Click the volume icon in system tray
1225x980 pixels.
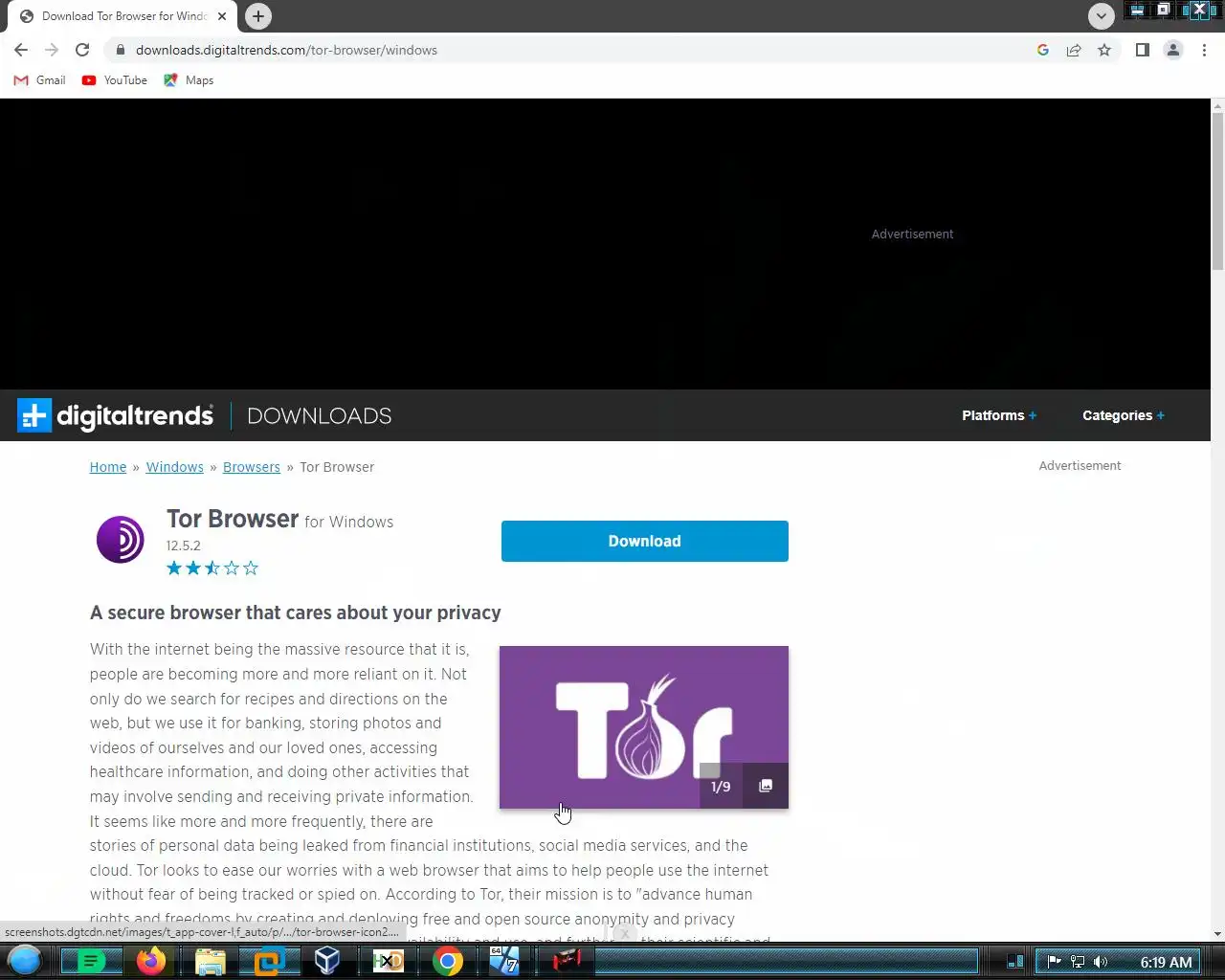[1101, 962]
